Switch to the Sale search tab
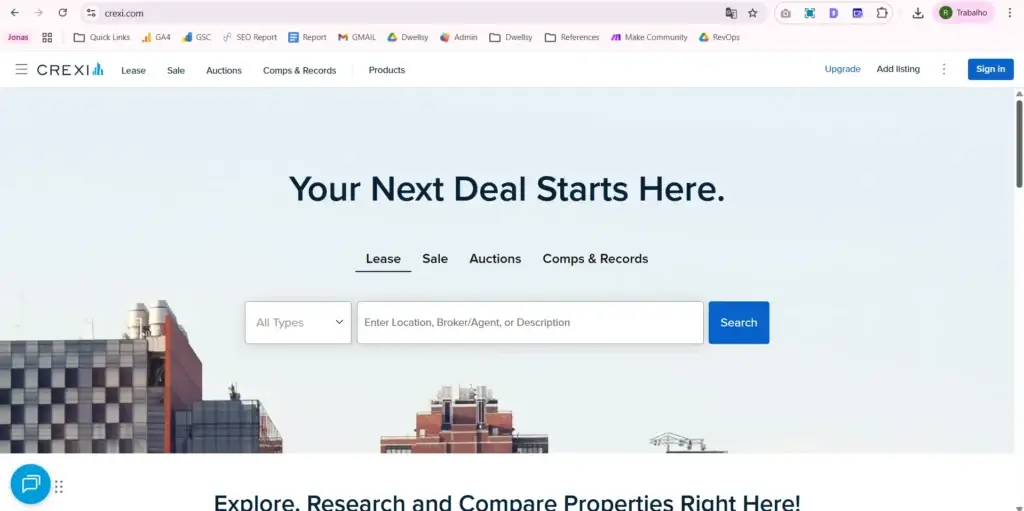 [x=435, y=259]
